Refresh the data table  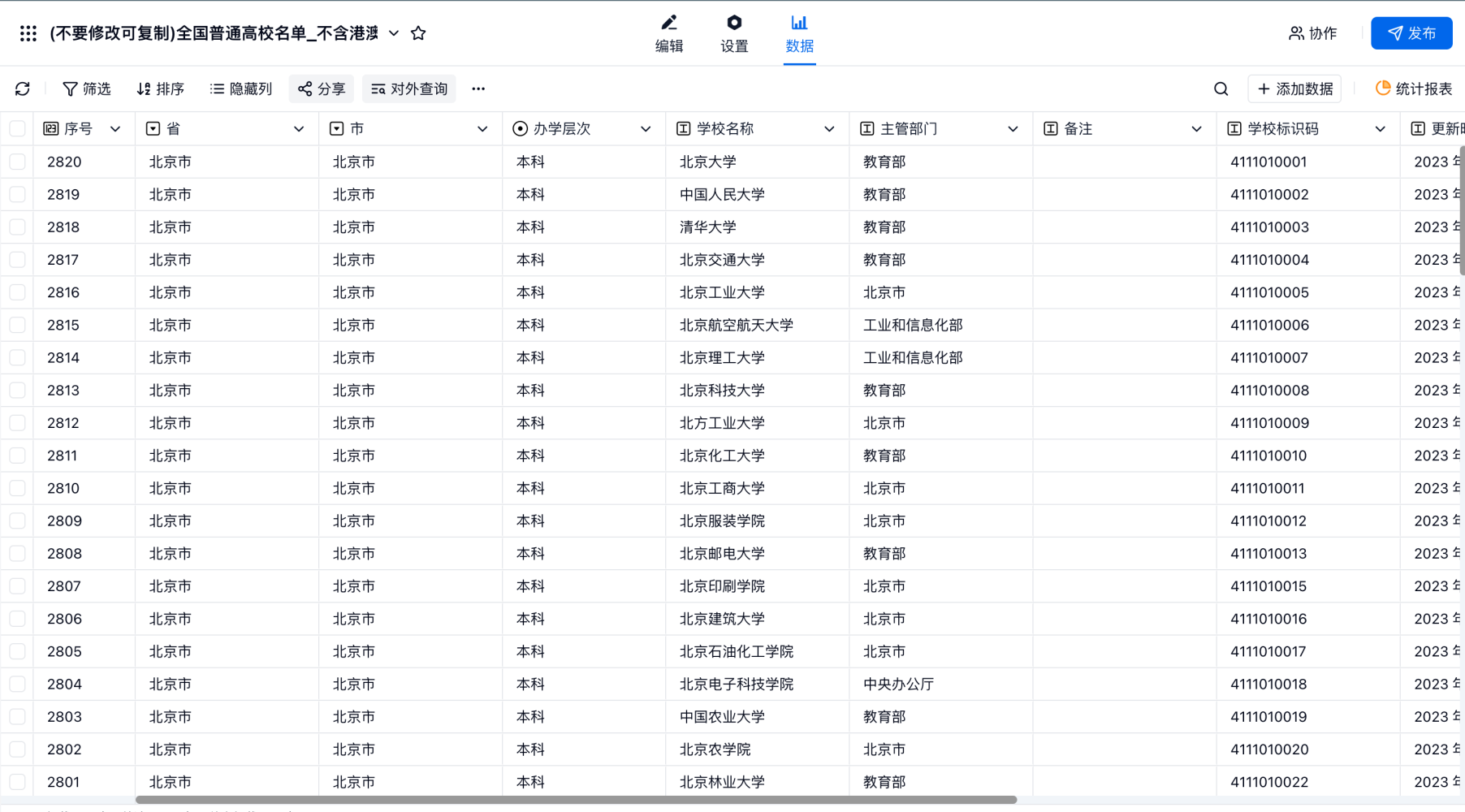coord(23,89)
